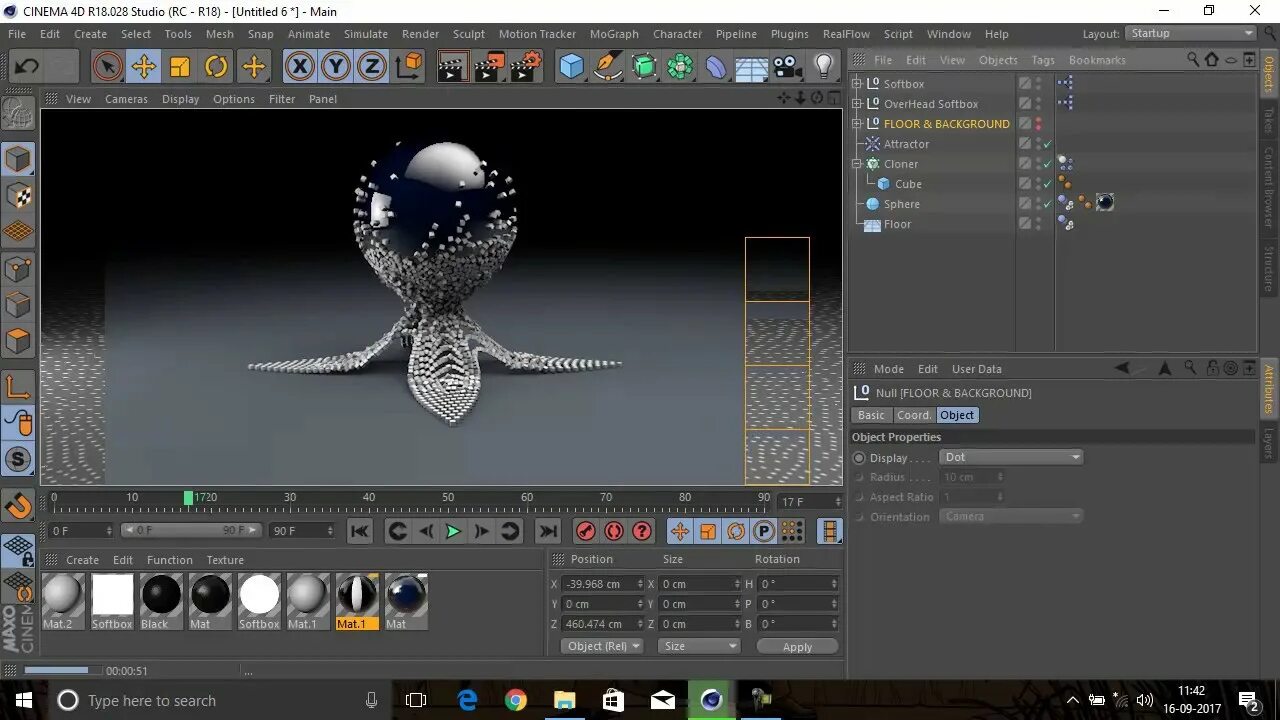Open Google Chrome from the taskbar
Image resolution: width=1280 pixels, height=720 pixels.
516,700
